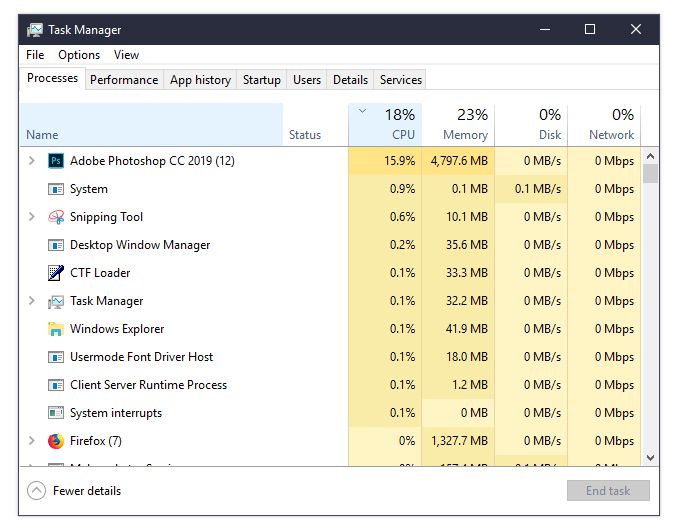This screenshot has width=678, height=530.
Task: Click the Task Manager row icon
Action: click(56, 301)
